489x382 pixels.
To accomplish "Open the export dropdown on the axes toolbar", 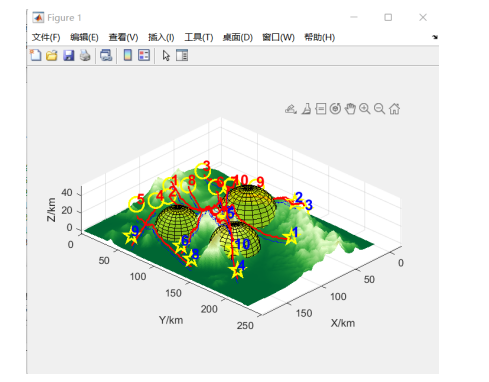I will click(x=291, y=109).
